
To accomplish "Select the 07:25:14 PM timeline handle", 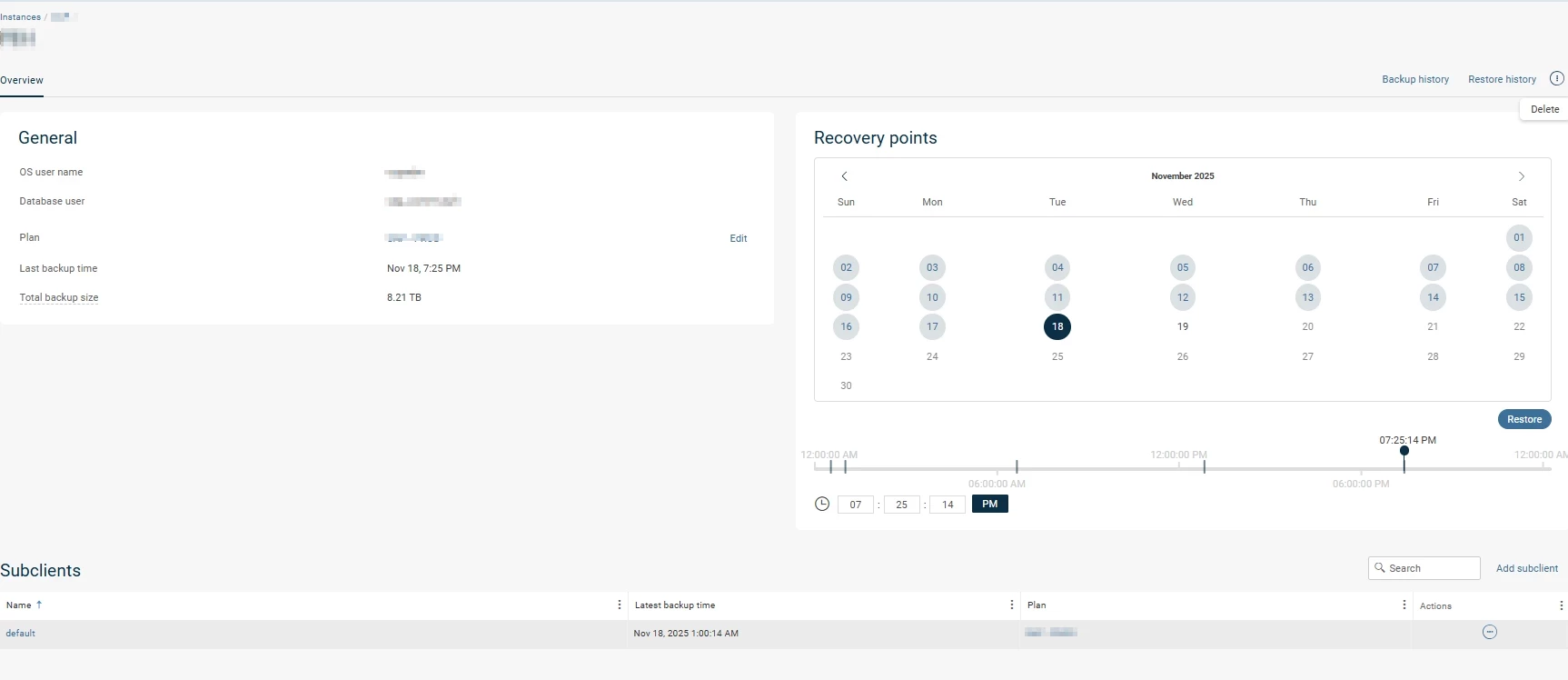I will pyautogui.click(x=1404, y=451).
